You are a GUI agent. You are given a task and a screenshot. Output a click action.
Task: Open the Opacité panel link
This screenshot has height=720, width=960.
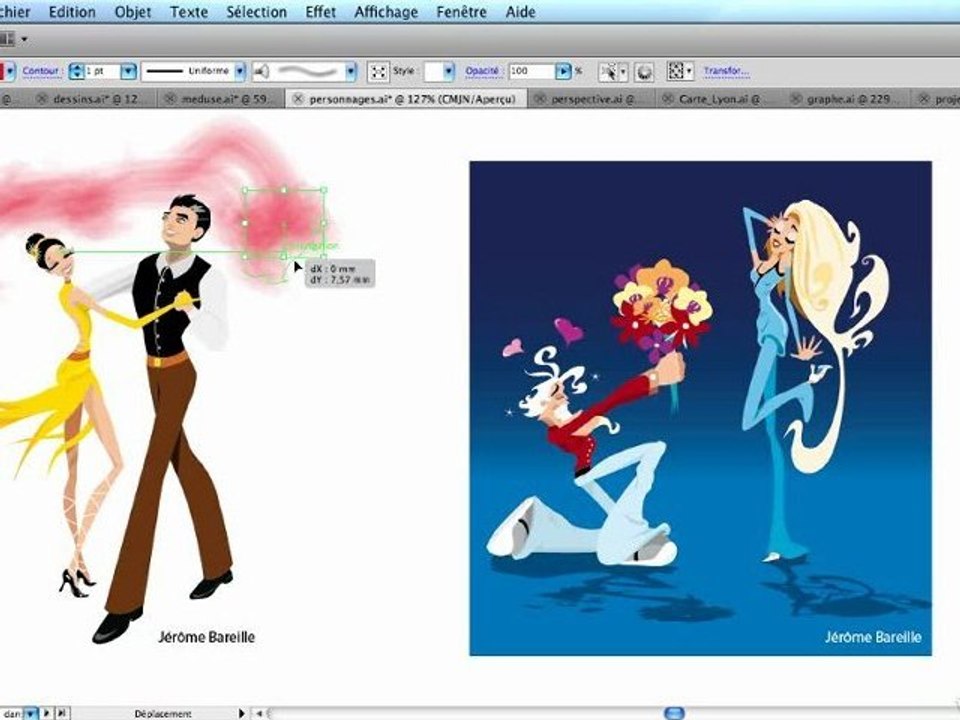482,71
